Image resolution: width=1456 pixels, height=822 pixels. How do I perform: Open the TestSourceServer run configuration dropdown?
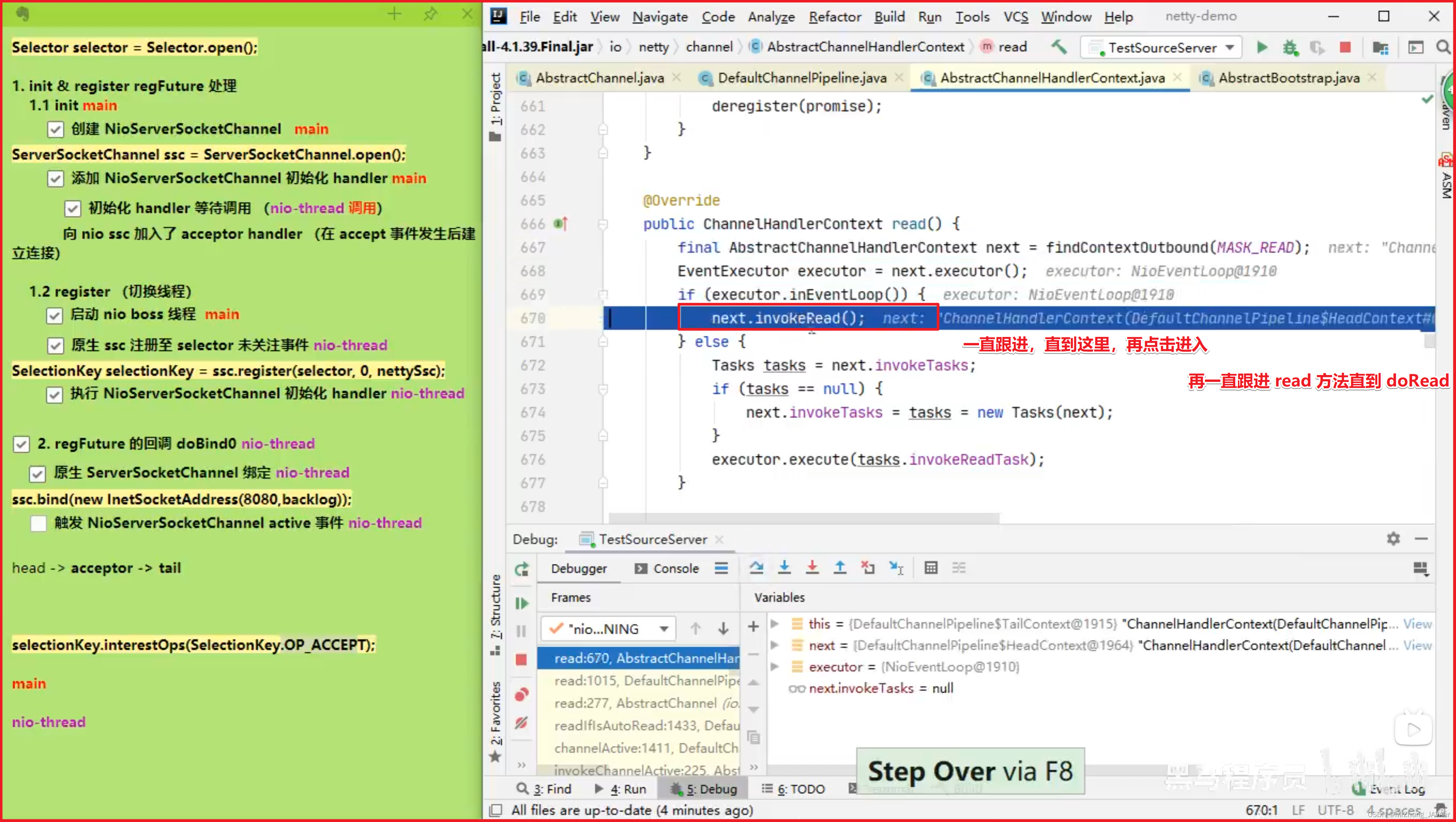[1161, 48]
